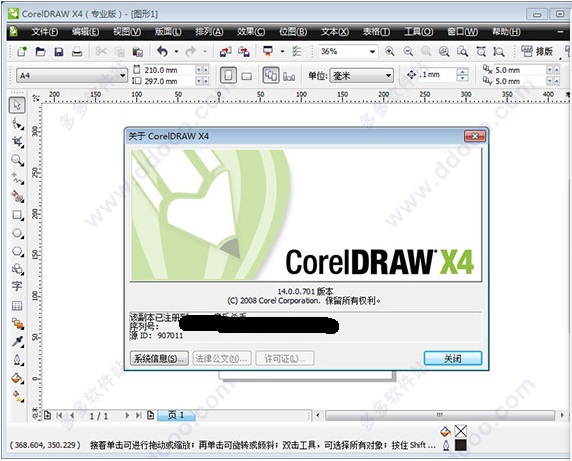The width and height of the screenshot is (572, 461).
Task: Select the Pick tool in the toolbox
Action: 17,105
